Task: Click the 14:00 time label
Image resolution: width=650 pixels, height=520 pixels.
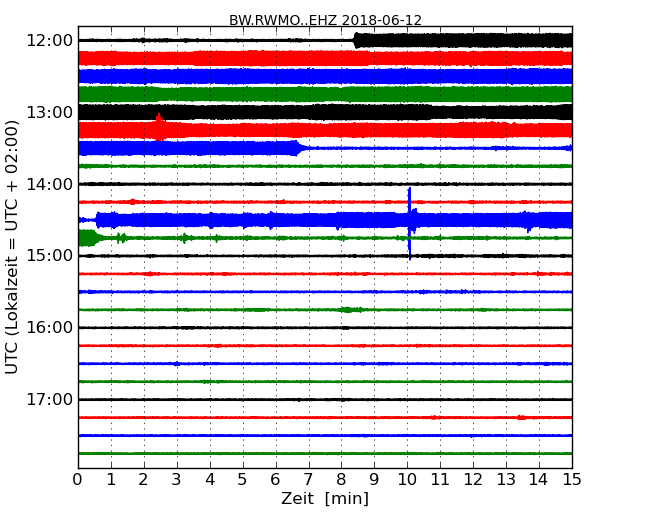Action: (49, 184)
